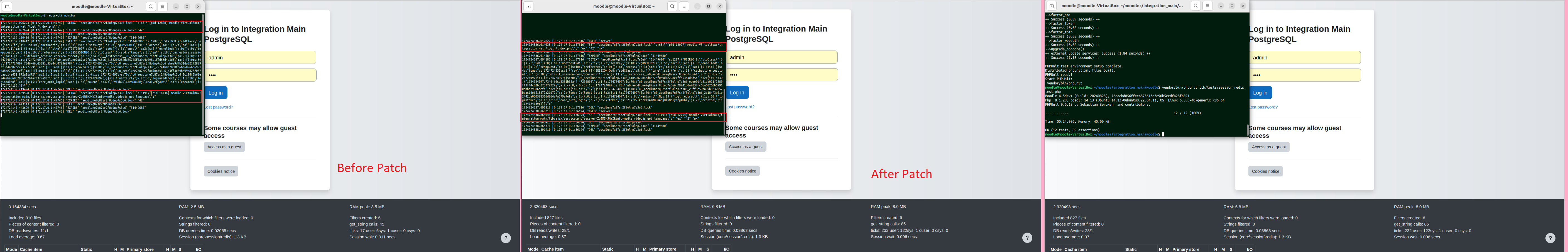Viewport: 1568px width, 252px height.
Task: Click the help question mark in the Before Patch footer
Action: pyautogui.click(x=506, y=238)
